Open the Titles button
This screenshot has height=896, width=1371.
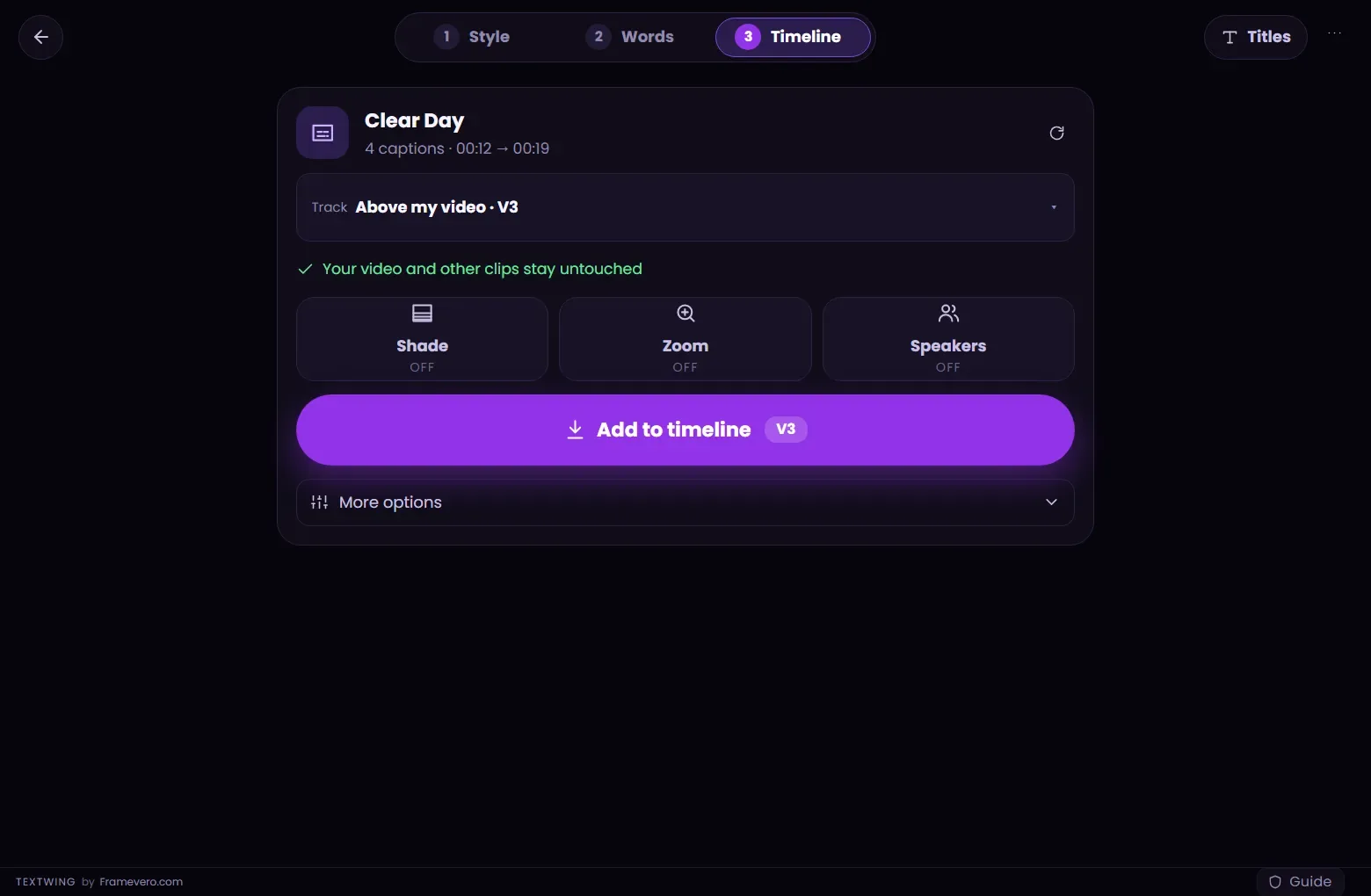click(x=1256, y=37)
